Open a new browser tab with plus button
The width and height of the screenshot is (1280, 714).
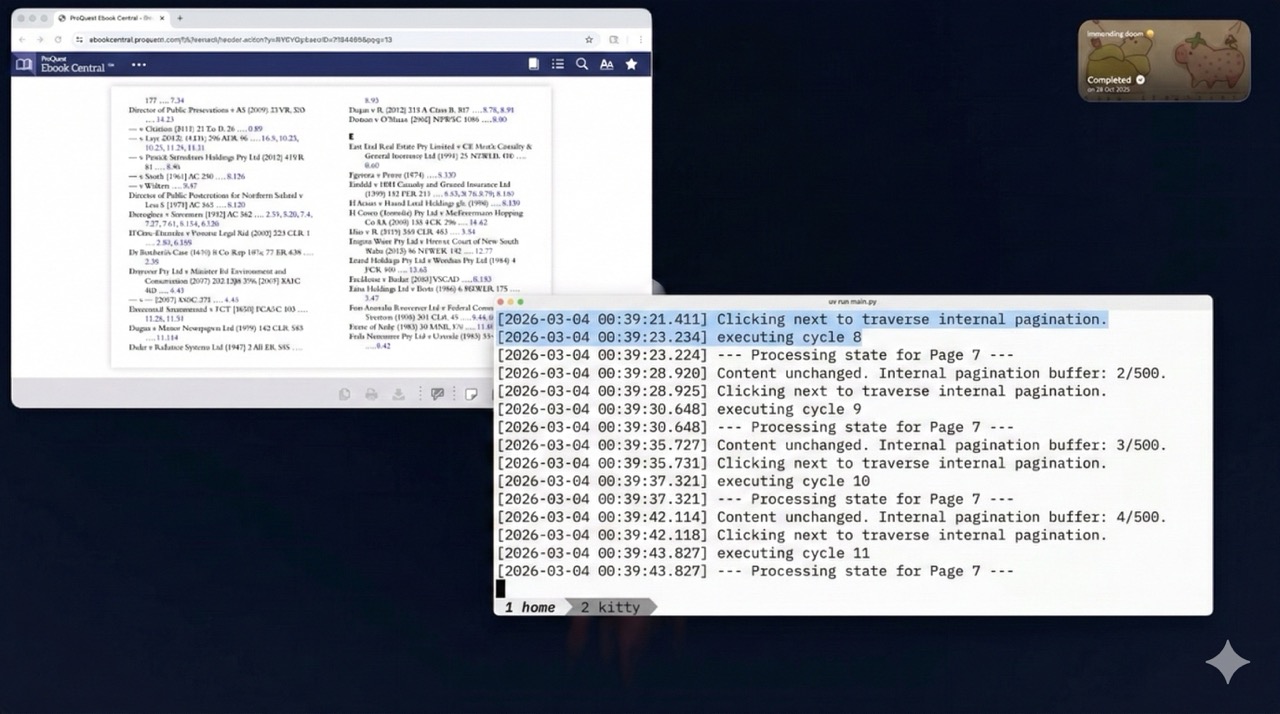click(x=180, y=18)
